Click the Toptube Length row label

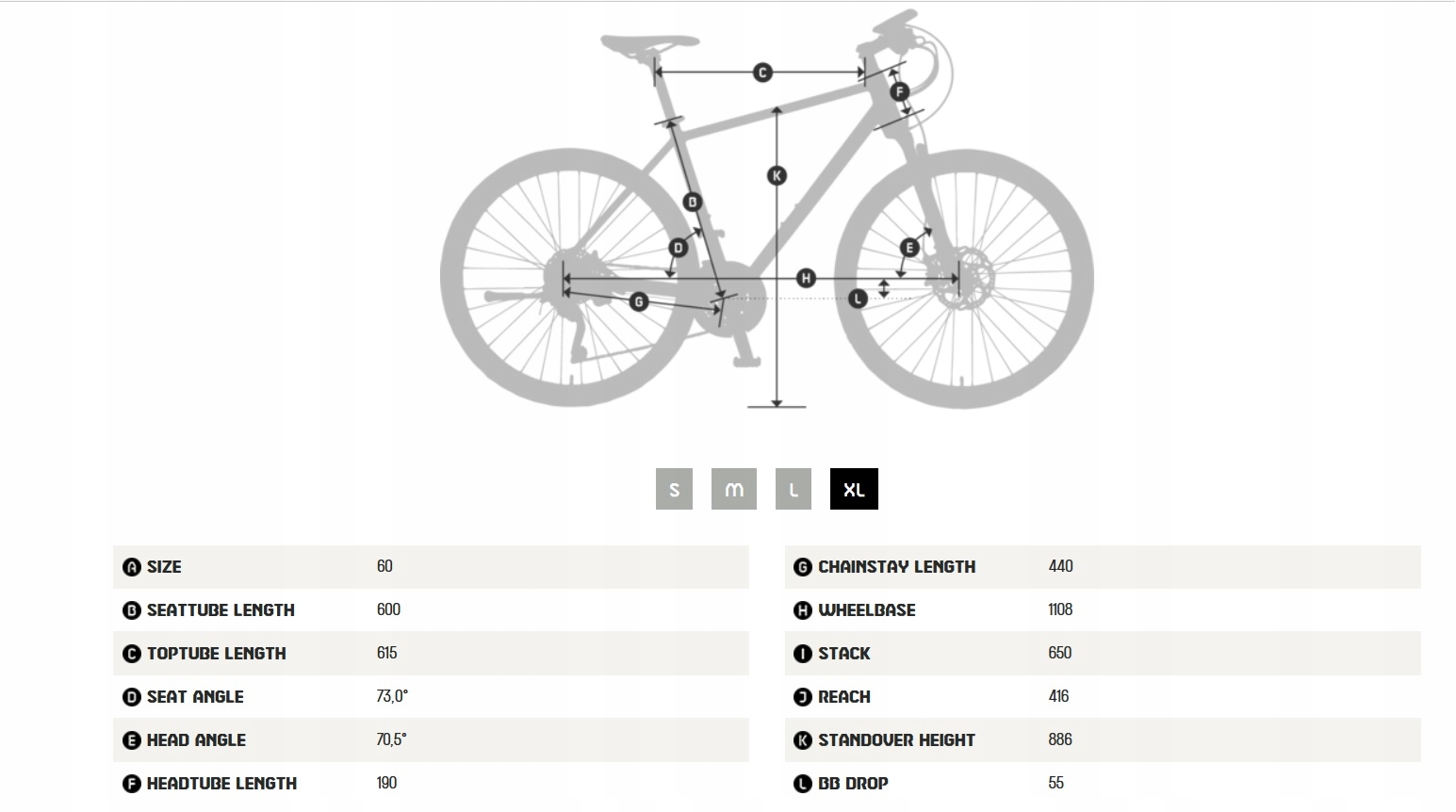[x=216, y=654]
